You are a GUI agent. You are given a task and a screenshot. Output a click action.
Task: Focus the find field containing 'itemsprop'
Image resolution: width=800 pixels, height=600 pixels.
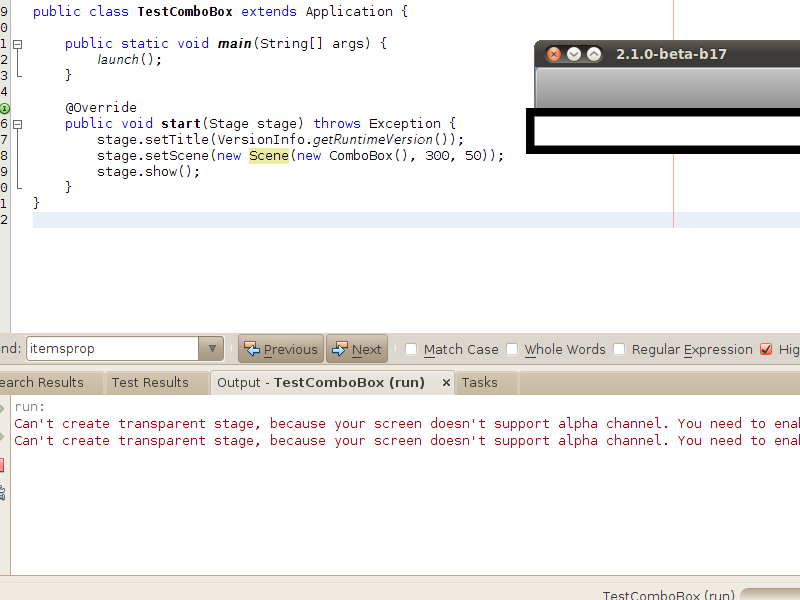(112, 349)
